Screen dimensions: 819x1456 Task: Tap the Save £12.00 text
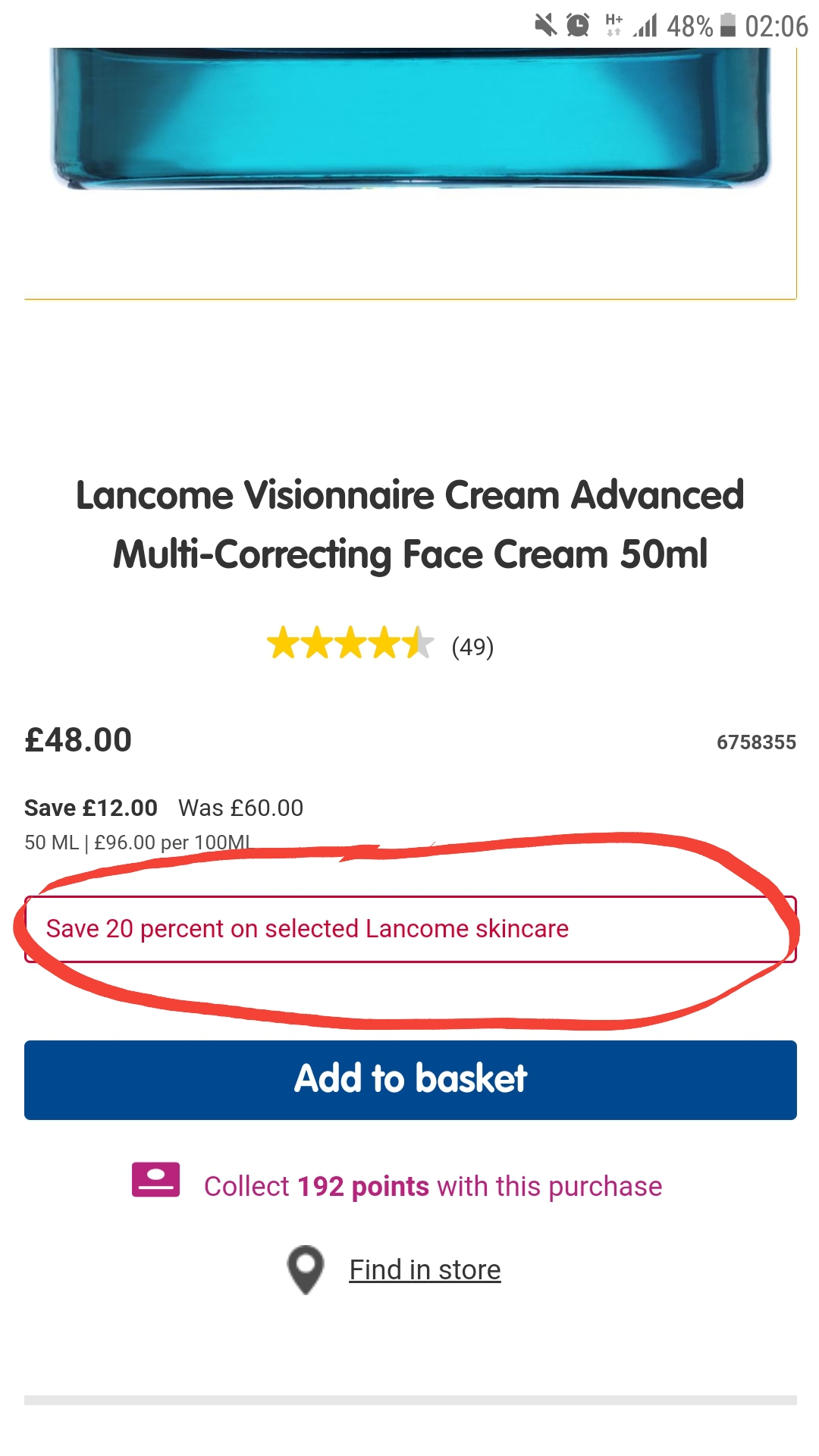[x=91, y=808]
